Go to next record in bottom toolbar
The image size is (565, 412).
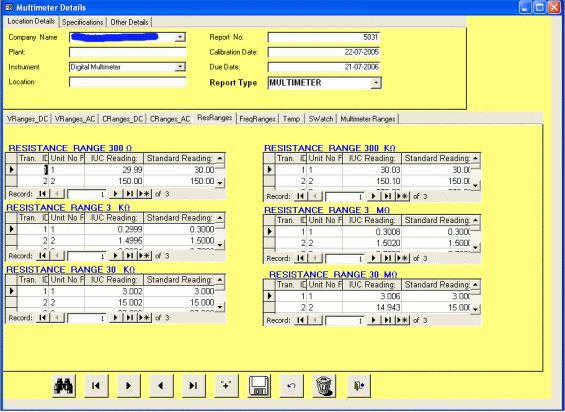129,386
